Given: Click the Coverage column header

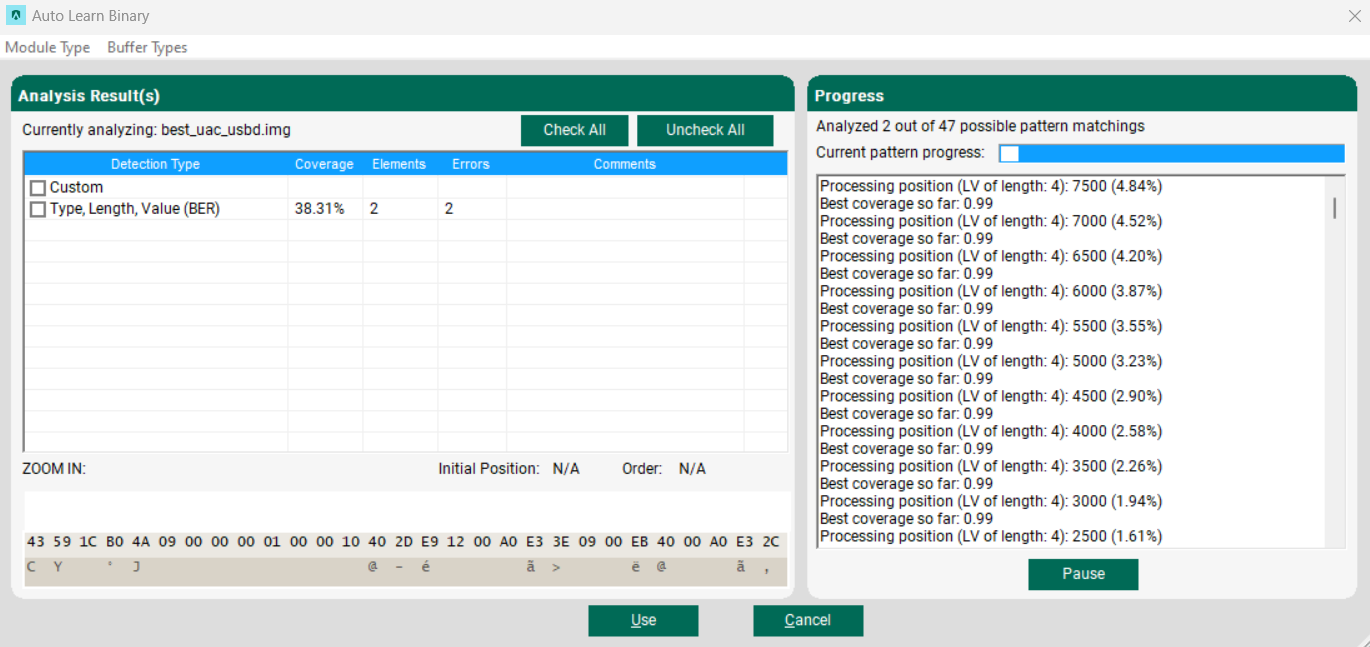Looking at the screenshot, I should pos(324,164).
